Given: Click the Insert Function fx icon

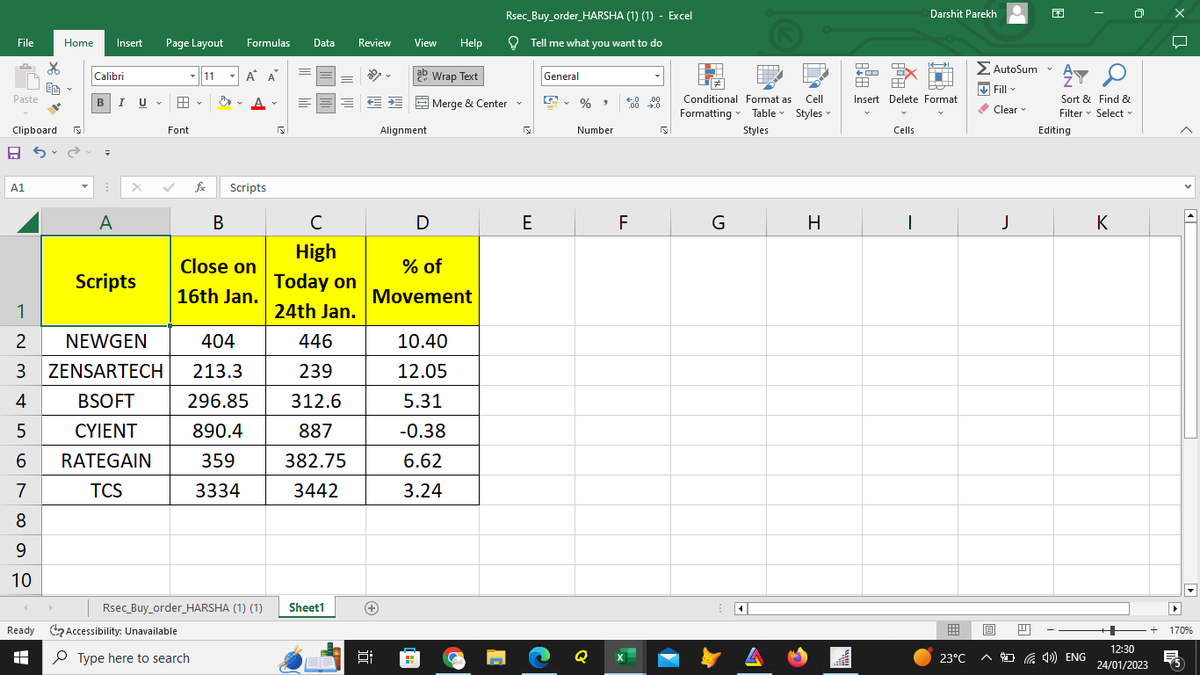Looking at the screenshot, I should click(x=201, y=187).
